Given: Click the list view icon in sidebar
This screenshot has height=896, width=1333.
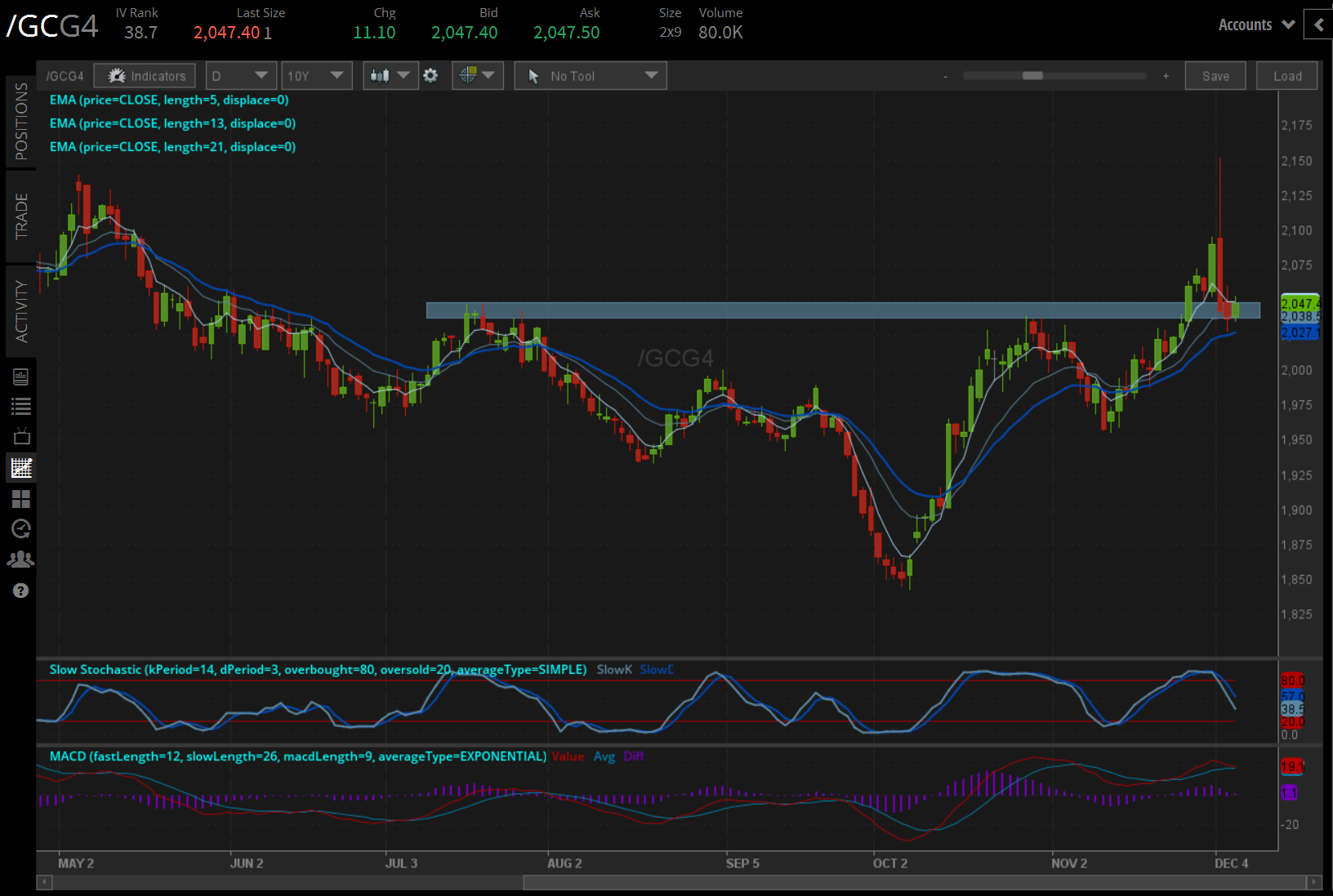Looking at the screenshot, I should [x=21, y=406].
